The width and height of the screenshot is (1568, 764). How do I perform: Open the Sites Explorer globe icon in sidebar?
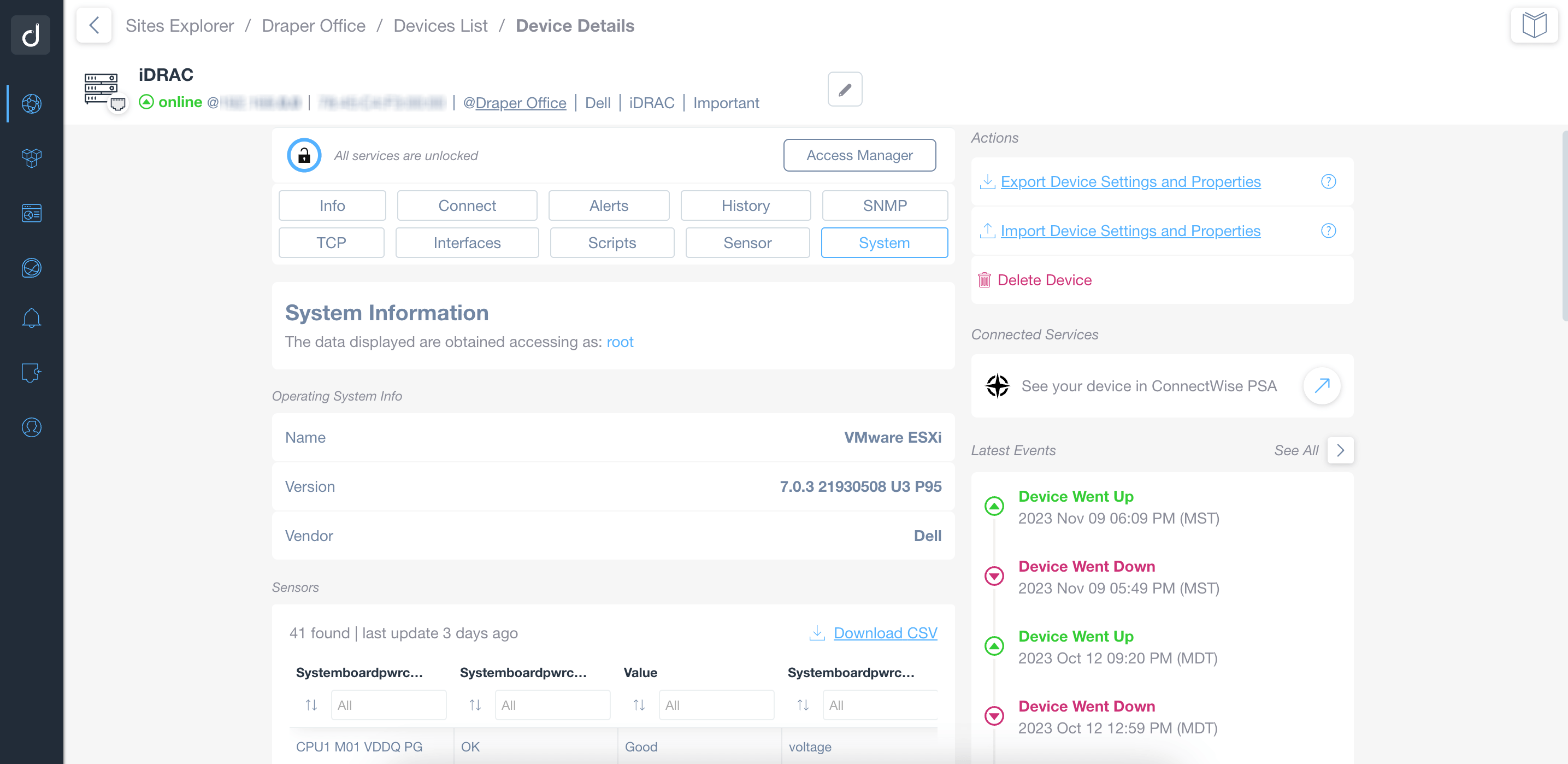(x=32, y=103)
